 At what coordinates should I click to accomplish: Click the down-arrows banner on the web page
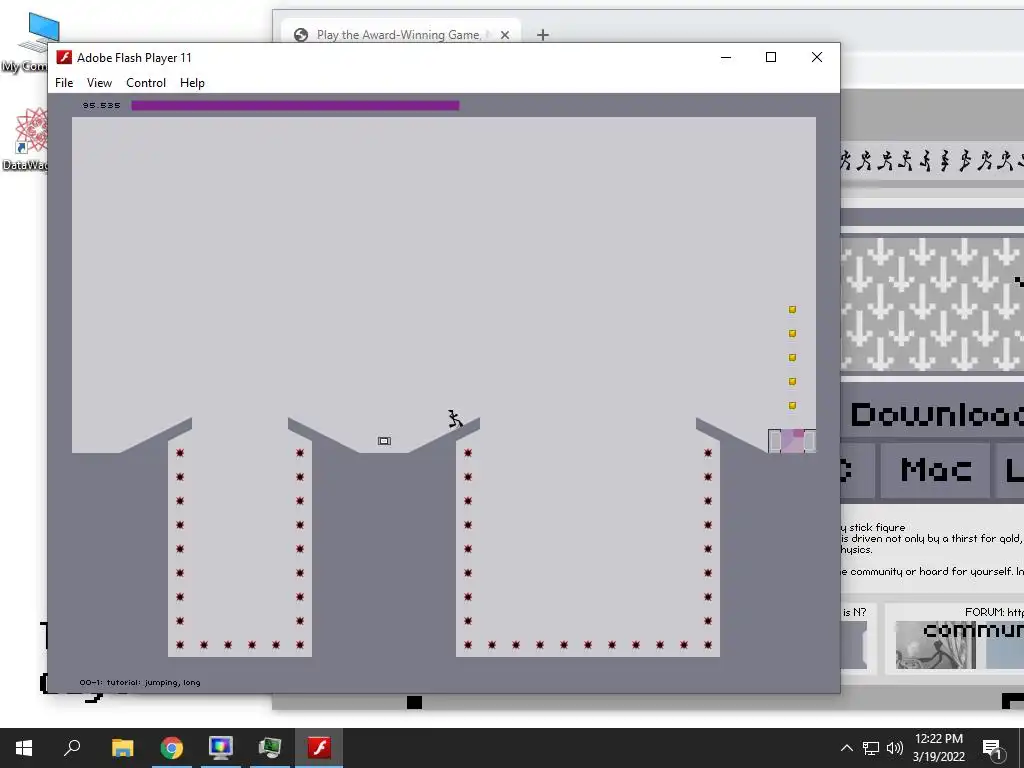(x=933, y=304)
